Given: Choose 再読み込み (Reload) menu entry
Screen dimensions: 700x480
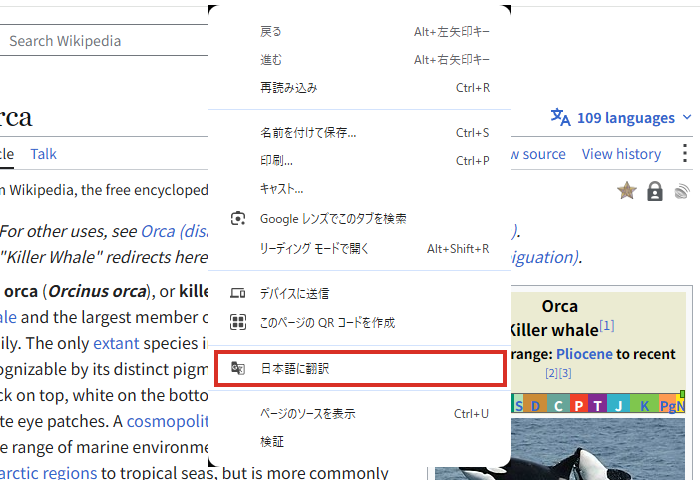Looking at the screenshot, I should tap(359, 88).
